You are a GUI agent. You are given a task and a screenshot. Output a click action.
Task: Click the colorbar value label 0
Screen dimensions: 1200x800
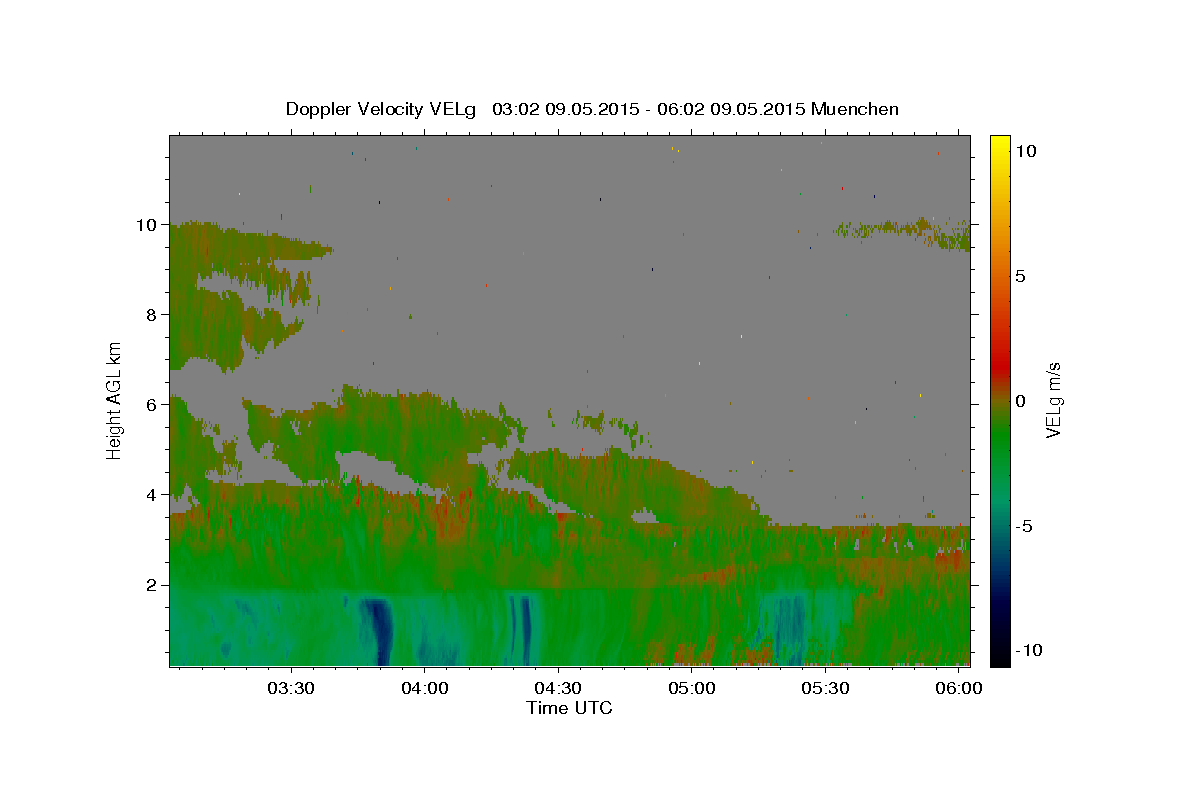pyautogui.click(x=1020, y=401)
